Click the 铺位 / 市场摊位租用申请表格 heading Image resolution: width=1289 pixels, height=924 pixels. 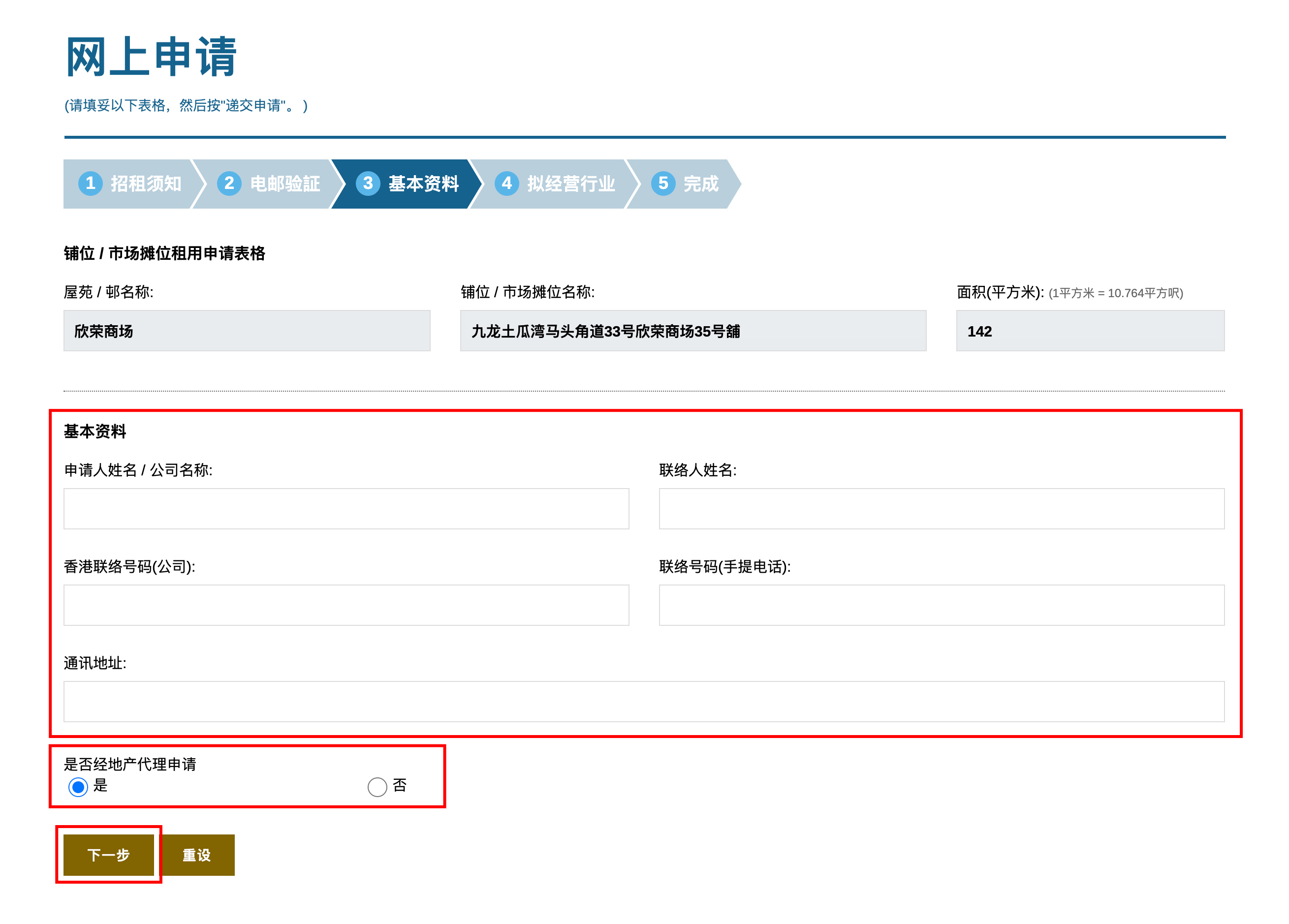(164, 253)
